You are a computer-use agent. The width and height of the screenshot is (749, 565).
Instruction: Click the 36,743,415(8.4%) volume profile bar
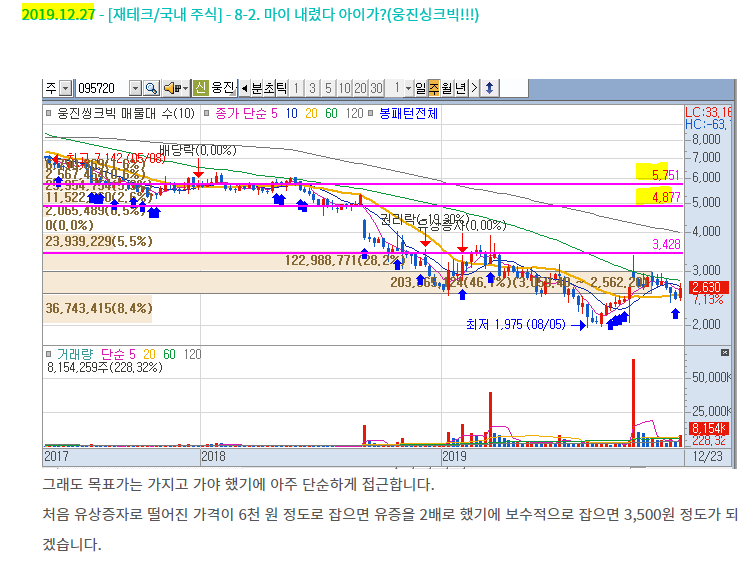pos(97,309)
